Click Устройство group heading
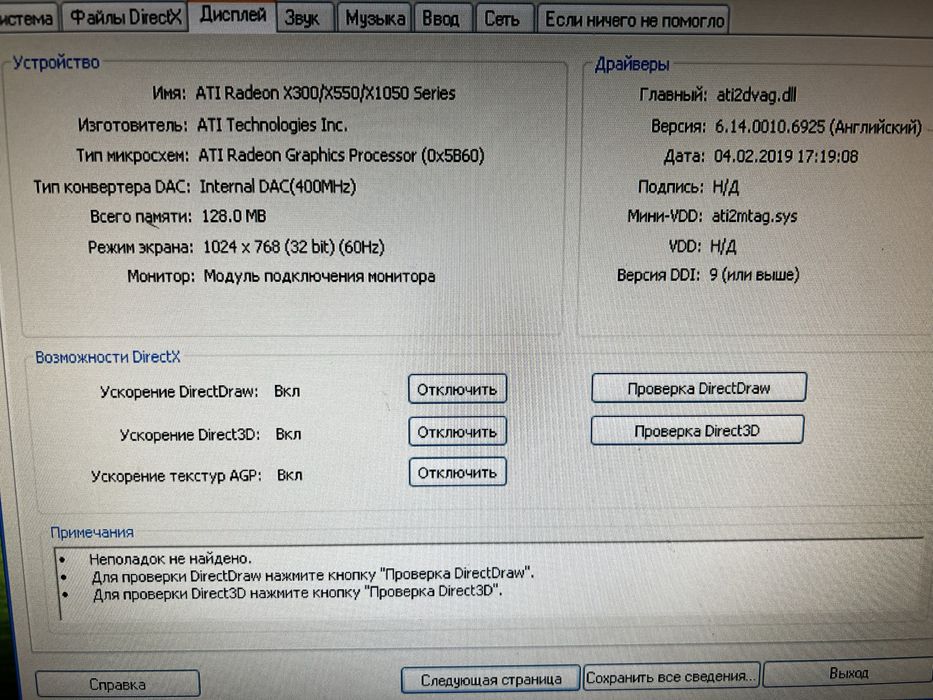The height and width of the screenshot is (700, 933). point(56,62)
